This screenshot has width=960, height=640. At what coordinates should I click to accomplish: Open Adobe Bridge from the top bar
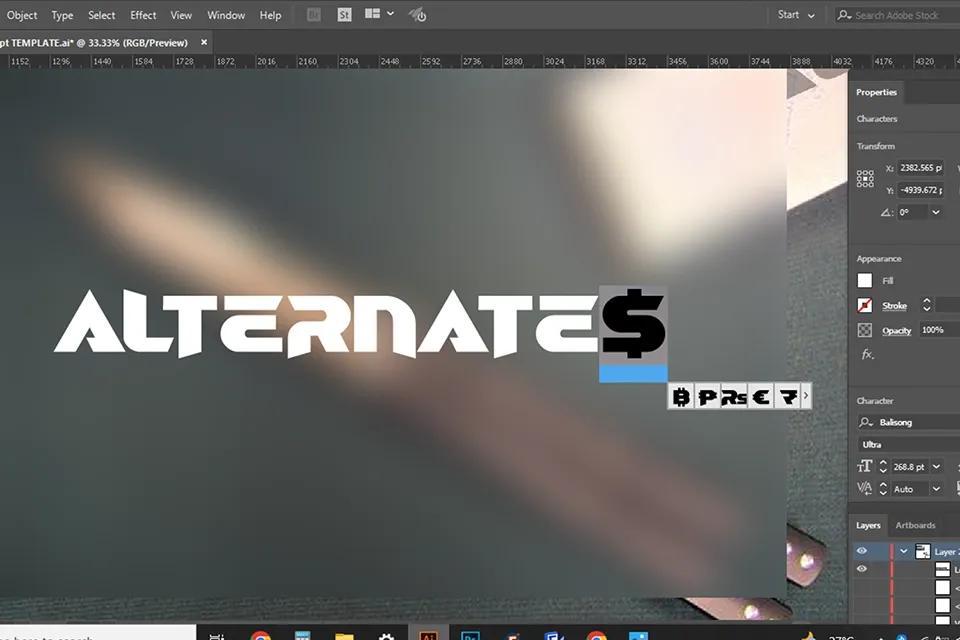point(314,15)
